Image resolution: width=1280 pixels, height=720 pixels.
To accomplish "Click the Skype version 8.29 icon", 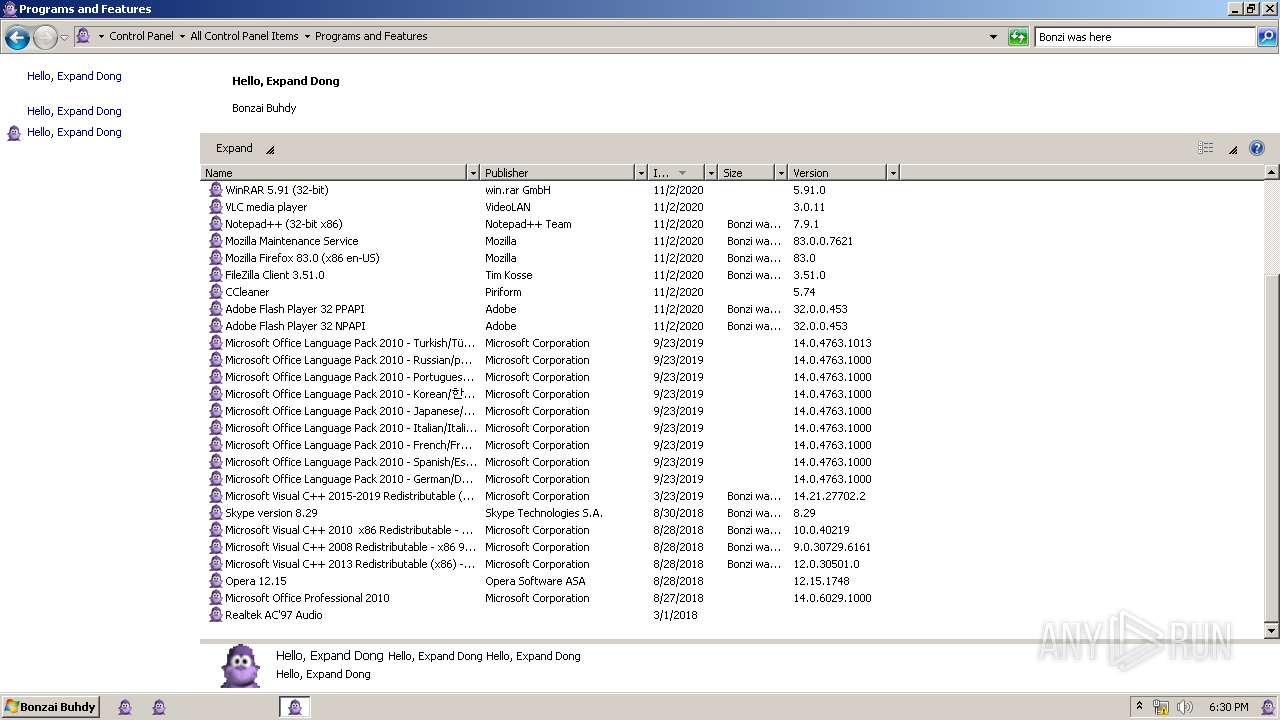I will click(x=215, y=513).
